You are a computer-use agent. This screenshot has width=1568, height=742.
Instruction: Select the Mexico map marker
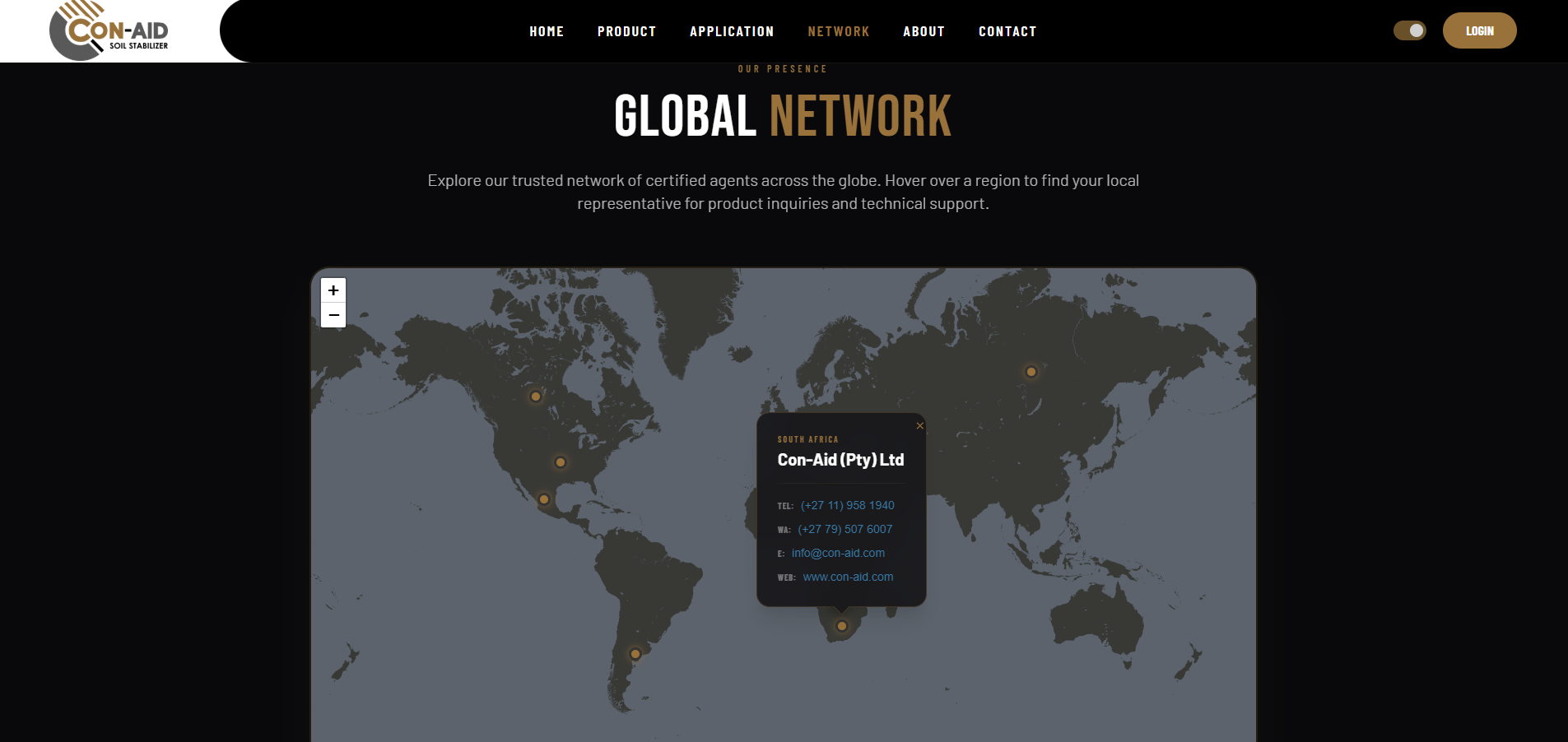pos(544,499)
